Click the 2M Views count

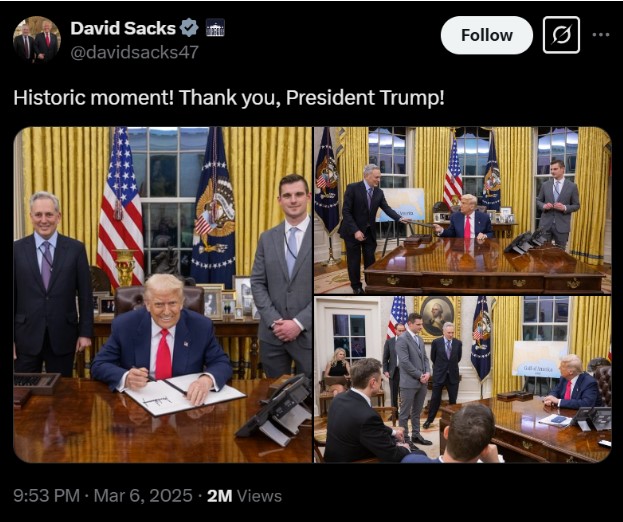pyautogui.click(x=244, y=496)
